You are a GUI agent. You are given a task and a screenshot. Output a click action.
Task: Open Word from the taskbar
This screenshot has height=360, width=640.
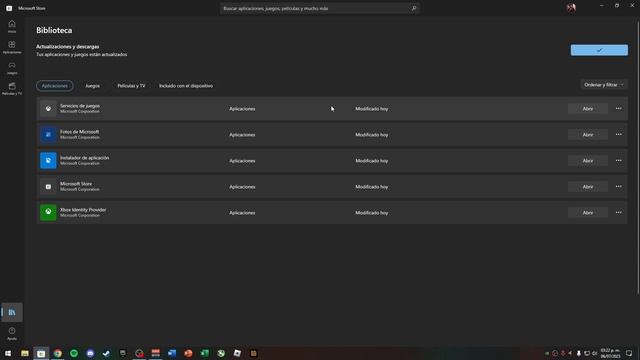pyautogui.click(x=172, y=353)
